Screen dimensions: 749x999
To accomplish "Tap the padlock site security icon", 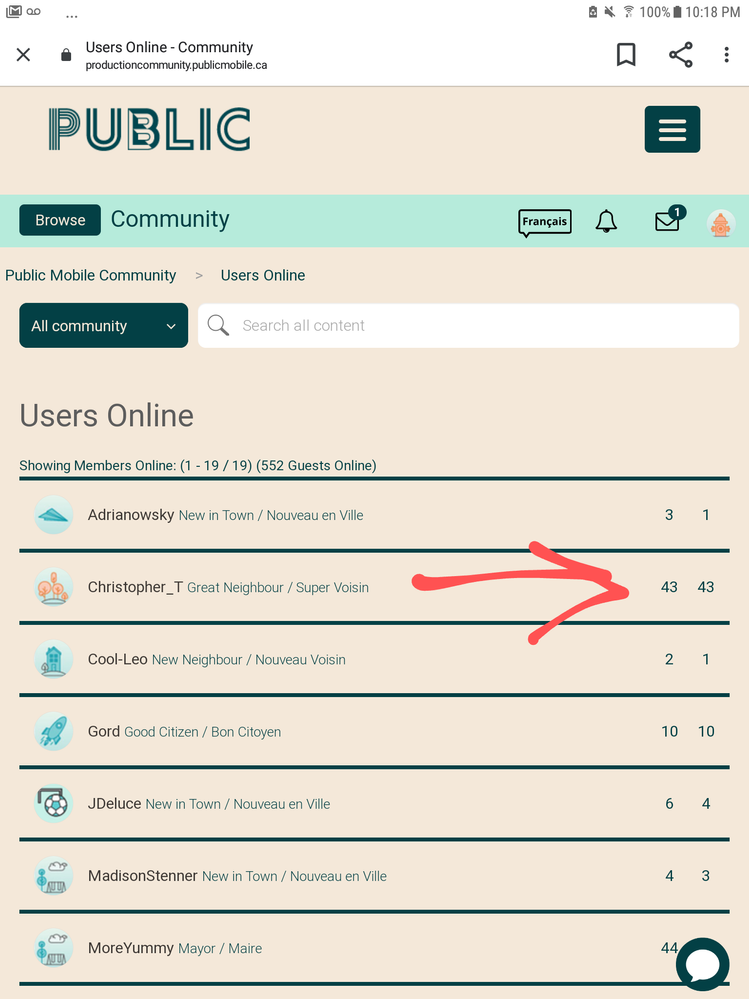I will [66, 55].
